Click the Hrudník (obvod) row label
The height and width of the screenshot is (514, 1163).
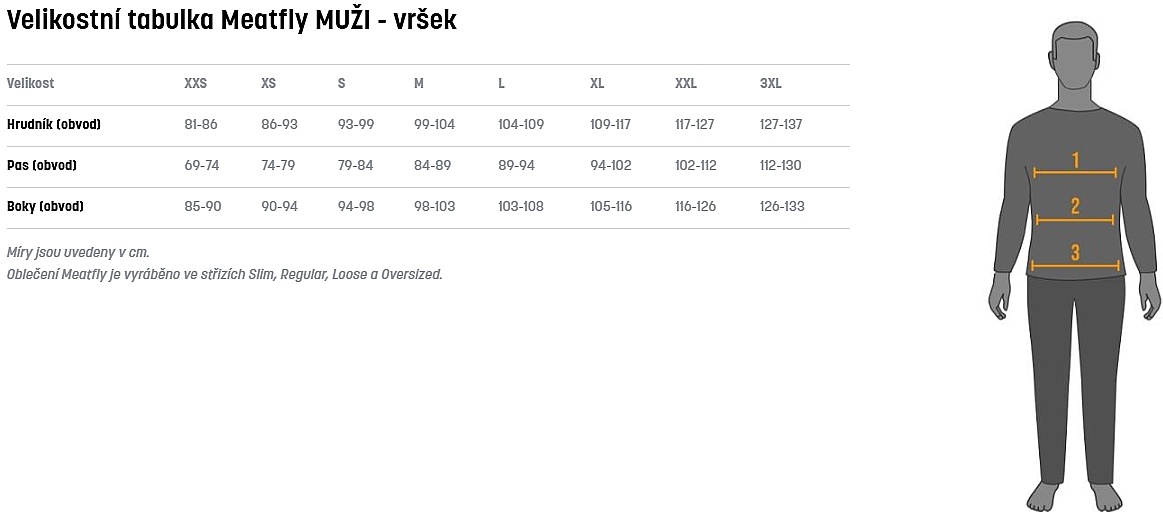[x=54, y=125]
